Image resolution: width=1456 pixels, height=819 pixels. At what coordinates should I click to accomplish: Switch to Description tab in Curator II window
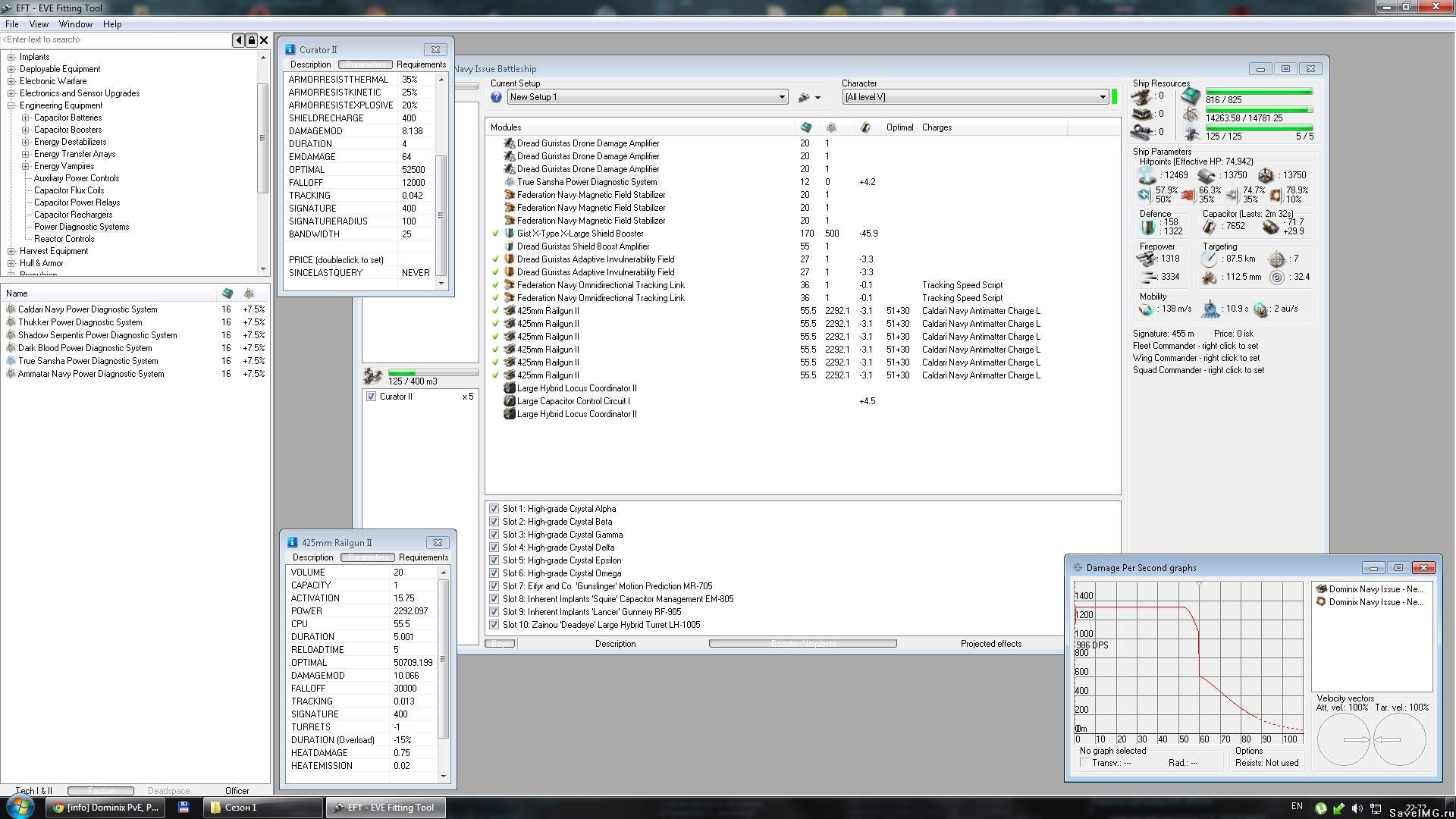310,64
